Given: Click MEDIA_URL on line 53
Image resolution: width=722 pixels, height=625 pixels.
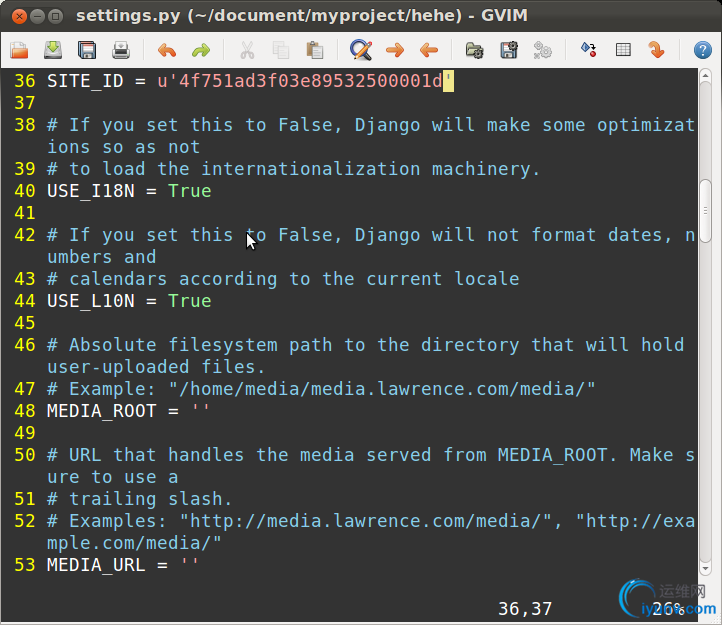Looking at the screenshot, I should tap(96, 565).
